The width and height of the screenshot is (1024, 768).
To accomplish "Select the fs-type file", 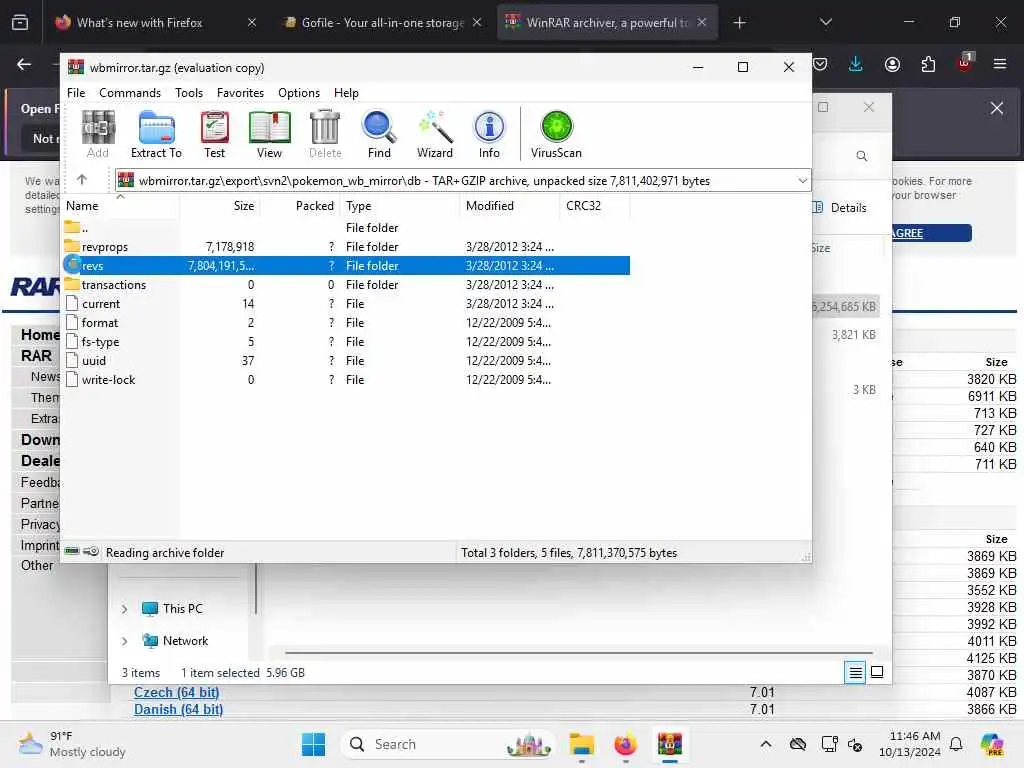I will point(346,342).
